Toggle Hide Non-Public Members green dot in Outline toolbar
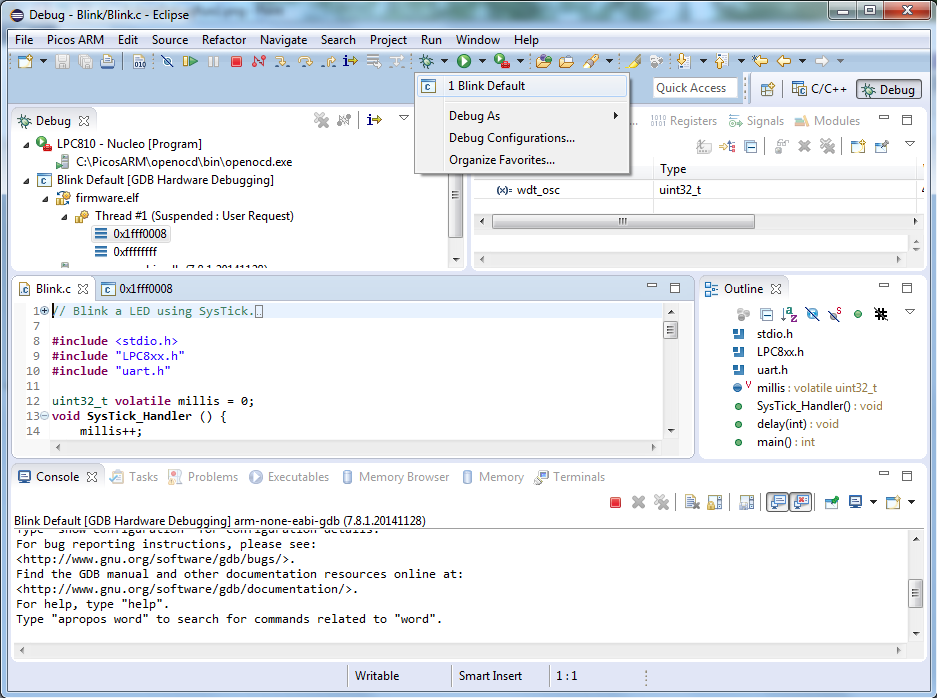937x698 pixels. tap(858, 314)
